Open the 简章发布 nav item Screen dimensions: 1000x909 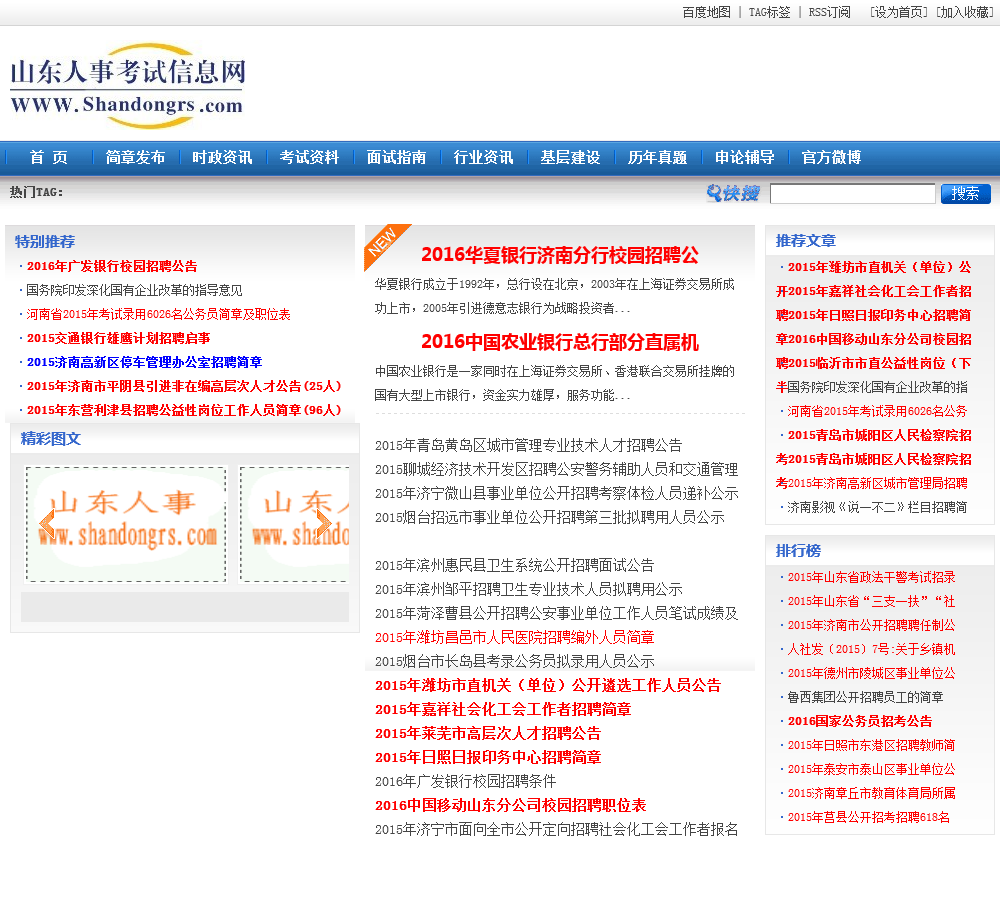pos(135,157)
